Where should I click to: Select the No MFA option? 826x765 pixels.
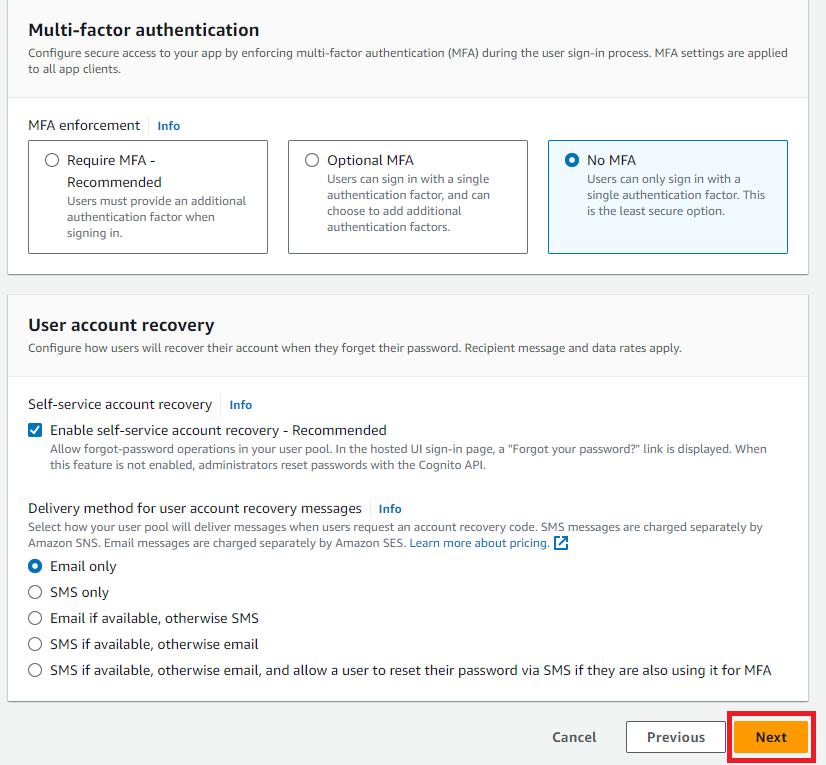[x=572, y=160]
